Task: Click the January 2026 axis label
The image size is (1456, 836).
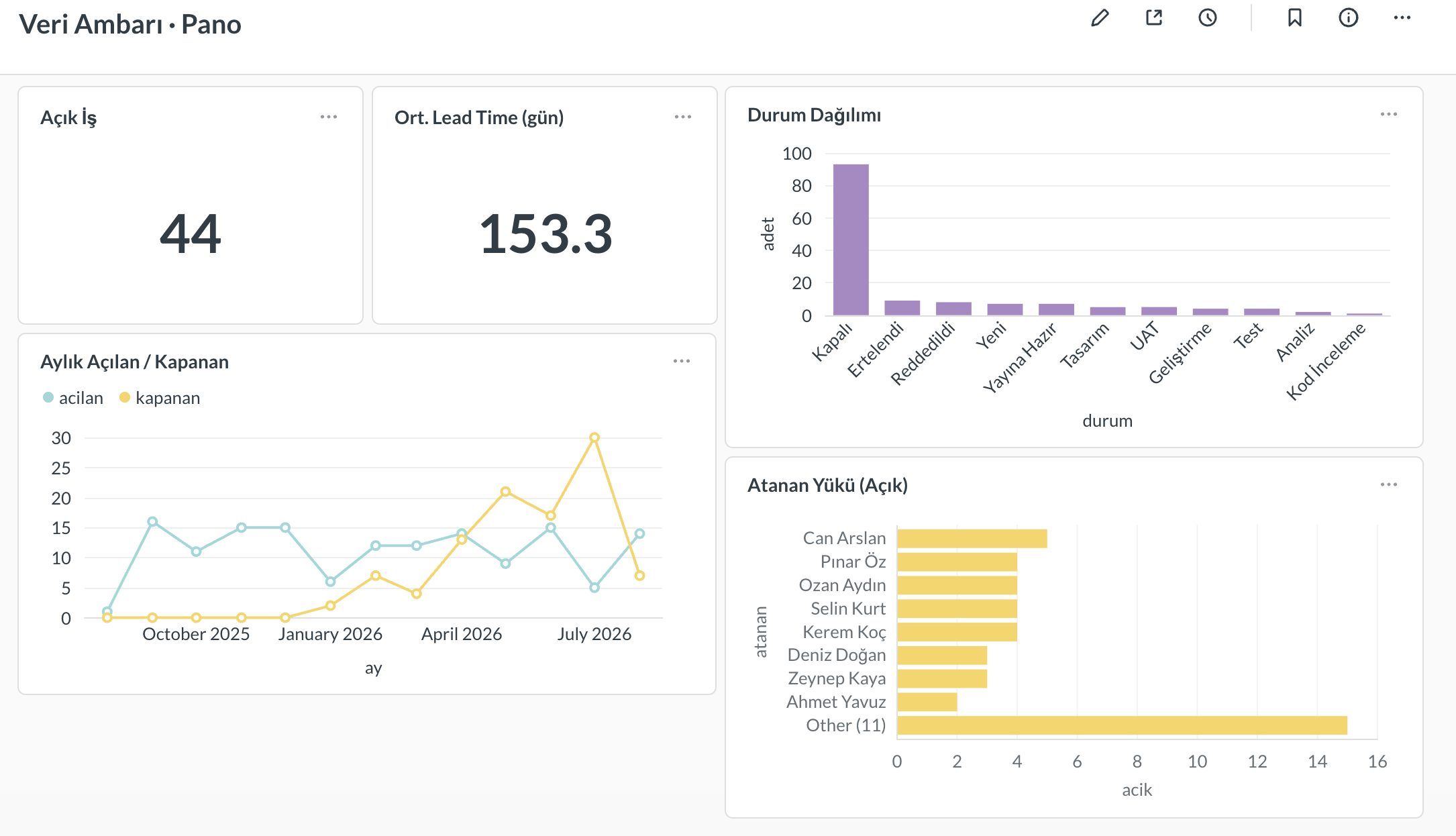Action: [x=330, y=634]
